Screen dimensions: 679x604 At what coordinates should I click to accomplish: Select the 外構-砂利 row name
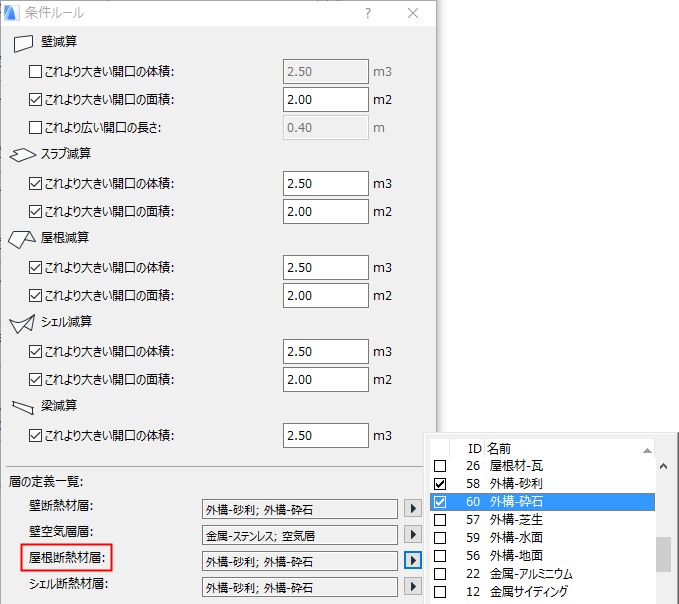point(516,484)
